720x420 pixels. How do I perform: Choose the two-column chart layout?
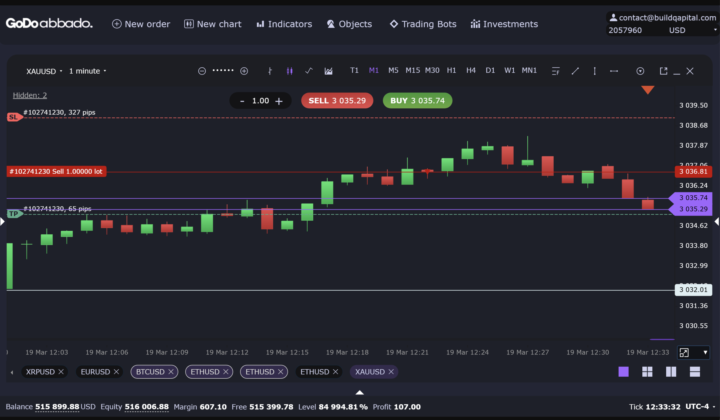pyautogui.click(x=671, y=372)
